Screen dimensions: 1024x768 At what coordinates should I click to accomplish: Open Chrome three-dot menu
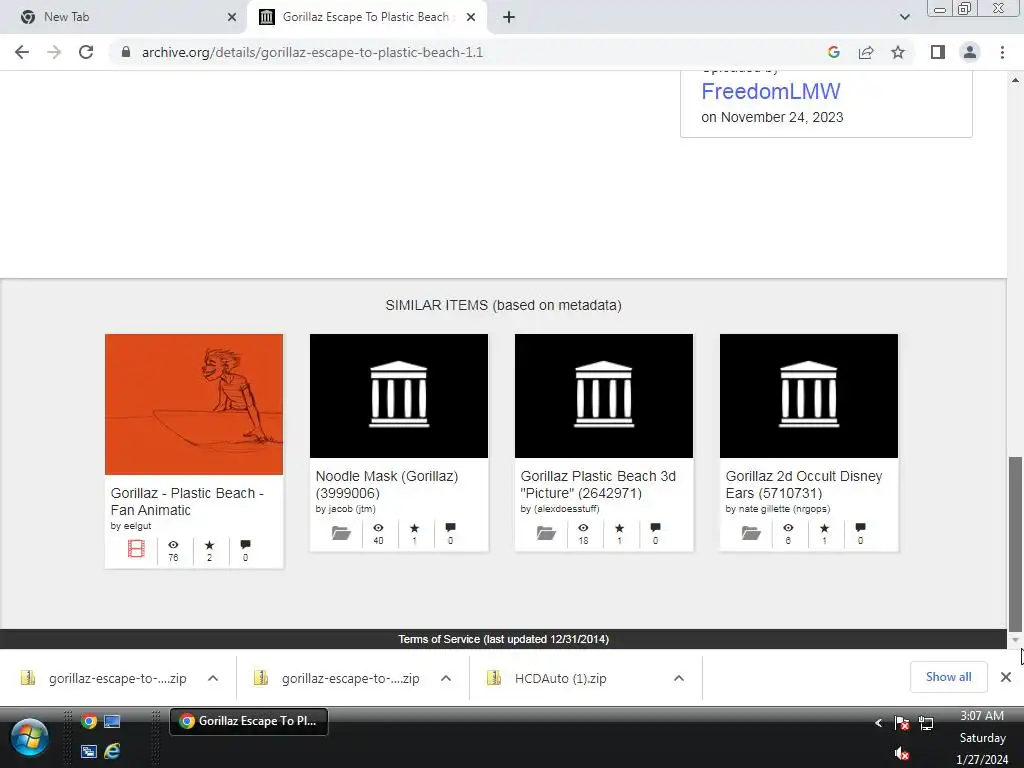pos(1002,52)
